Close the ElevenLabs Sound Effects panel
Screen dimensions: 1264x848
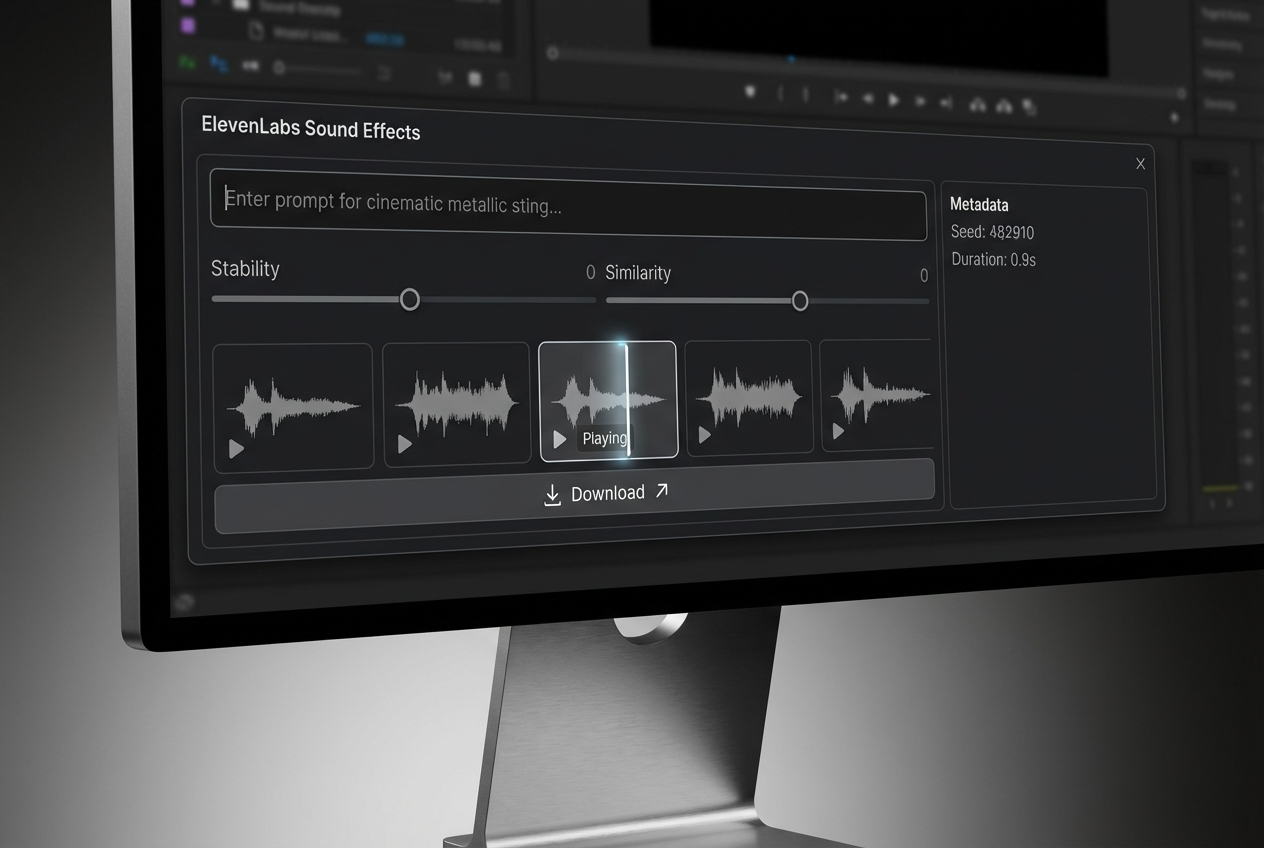tap(1140, 164)
